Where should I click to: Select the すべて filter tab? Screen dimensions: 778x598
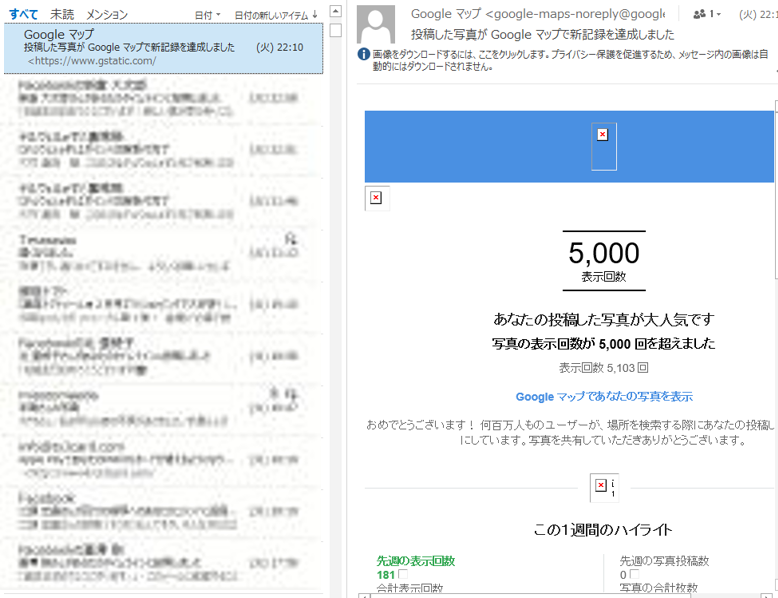pyautogui.click(x=23, y=14)
